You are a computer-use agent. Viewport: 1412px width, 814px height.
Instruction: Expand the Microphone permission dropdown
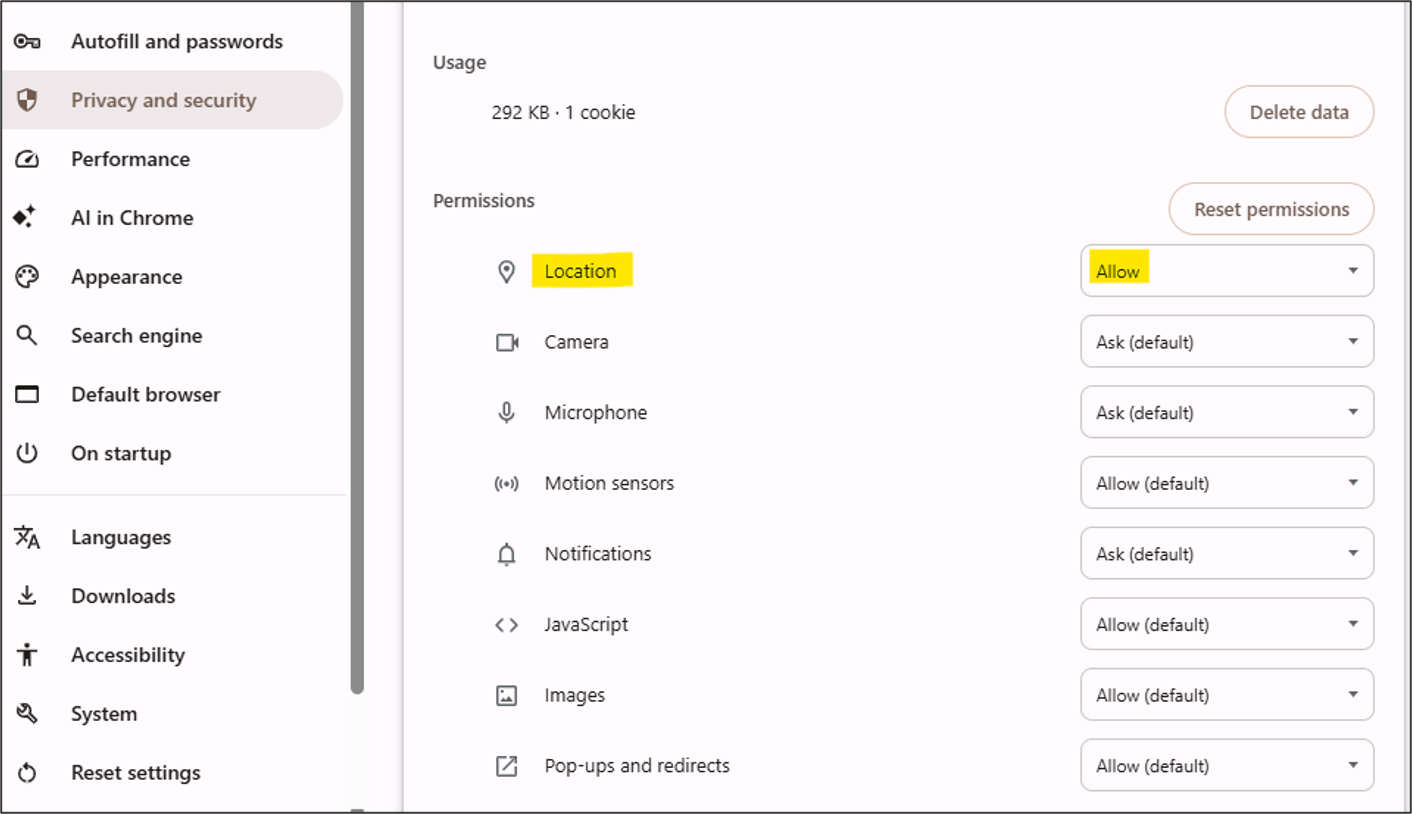click(x=1227, y=412)
